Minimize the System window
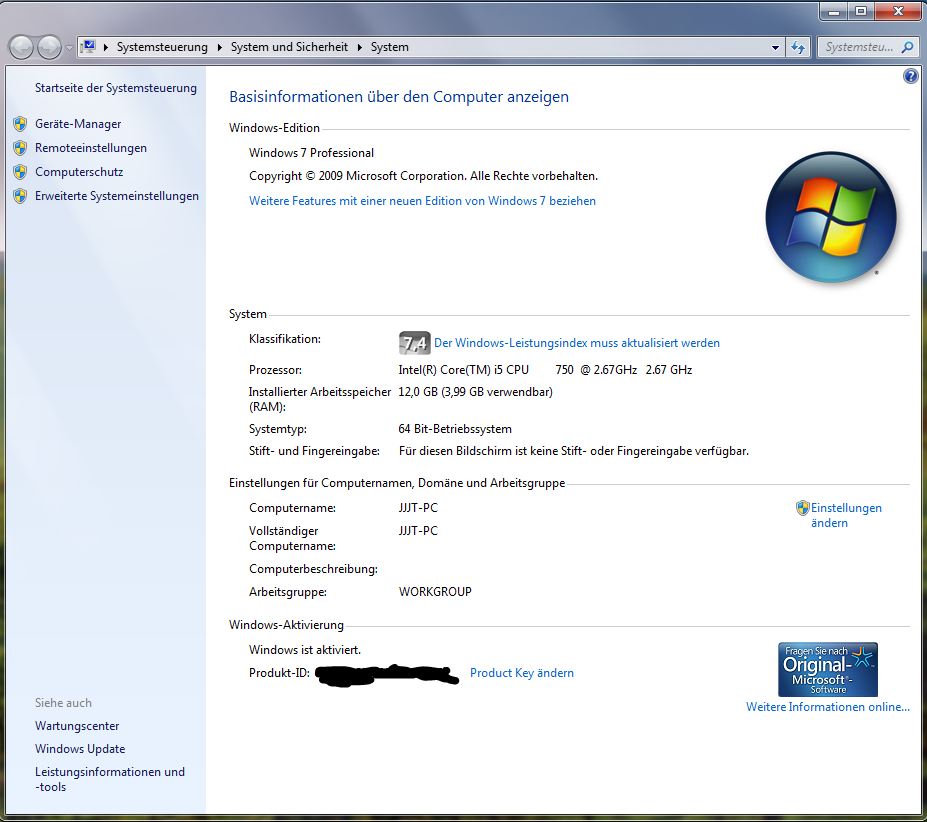The height and width of the screenshot is (822, 927). click(834, 11)
